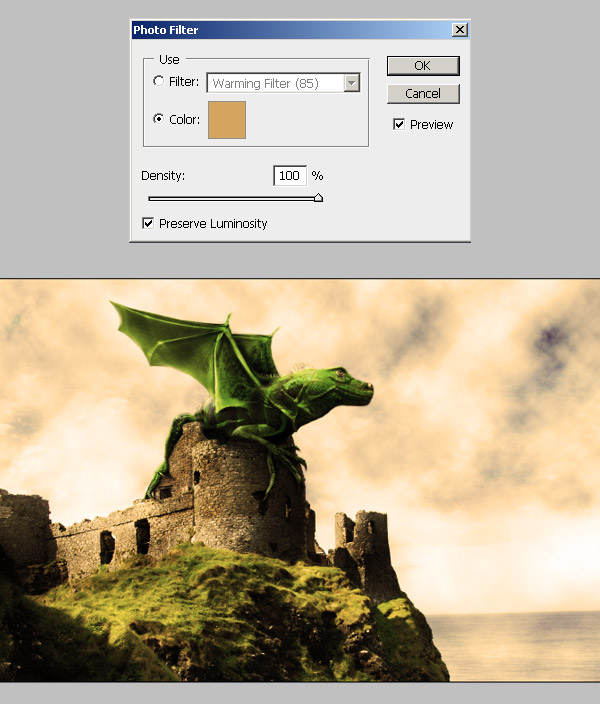
Task: Click the dragon image preview
Action: 300,480
